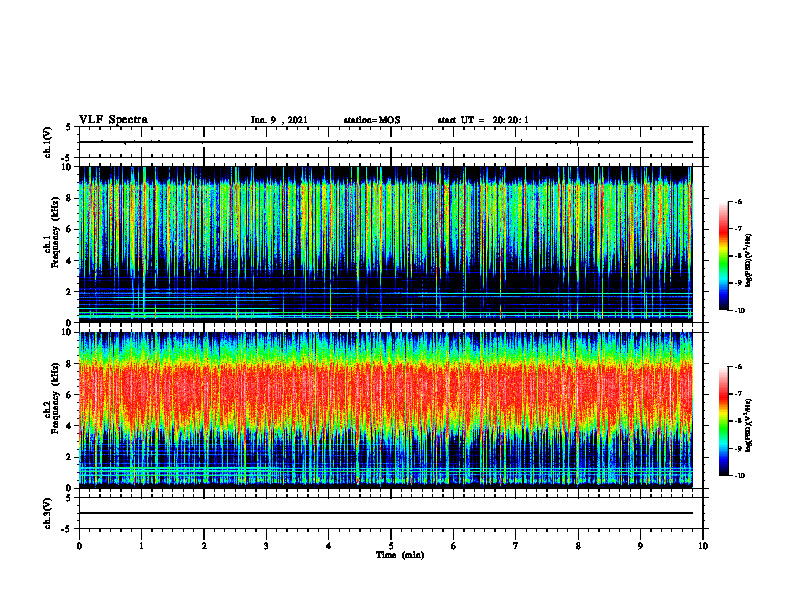Click time axis tick label "1"
The height and width of the screenshot is (612, 792).
[x=141, y=546]
